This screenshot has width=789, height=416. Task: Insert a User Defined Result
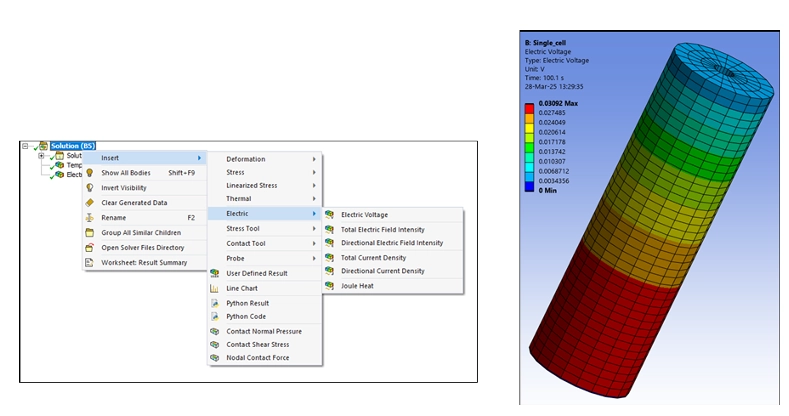click(x=257, y=273)
